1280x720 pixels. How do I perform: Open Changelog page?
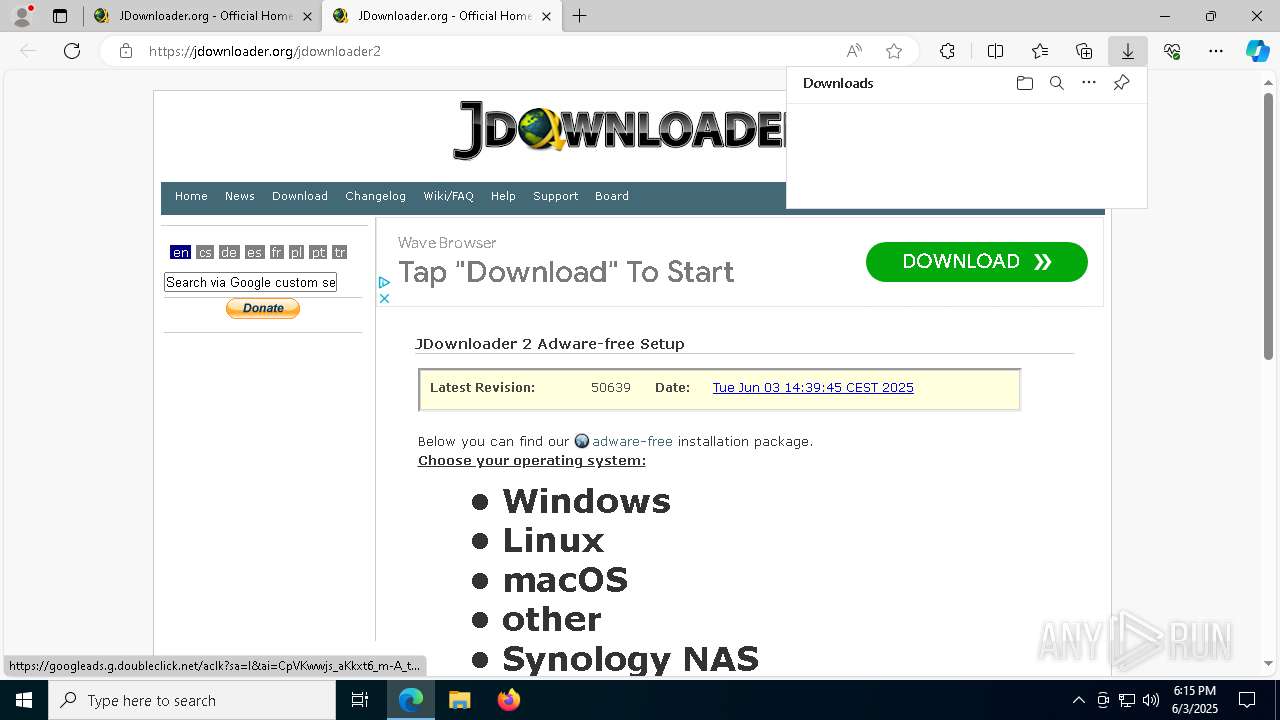[x=376, y=196]
